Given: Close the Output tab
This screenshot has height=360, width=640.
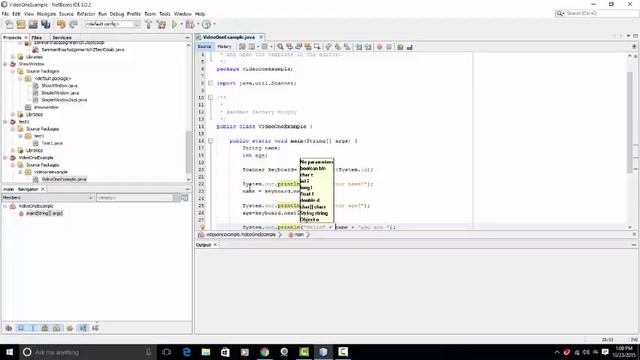Looking at the screenshot, I should (215, 244).
